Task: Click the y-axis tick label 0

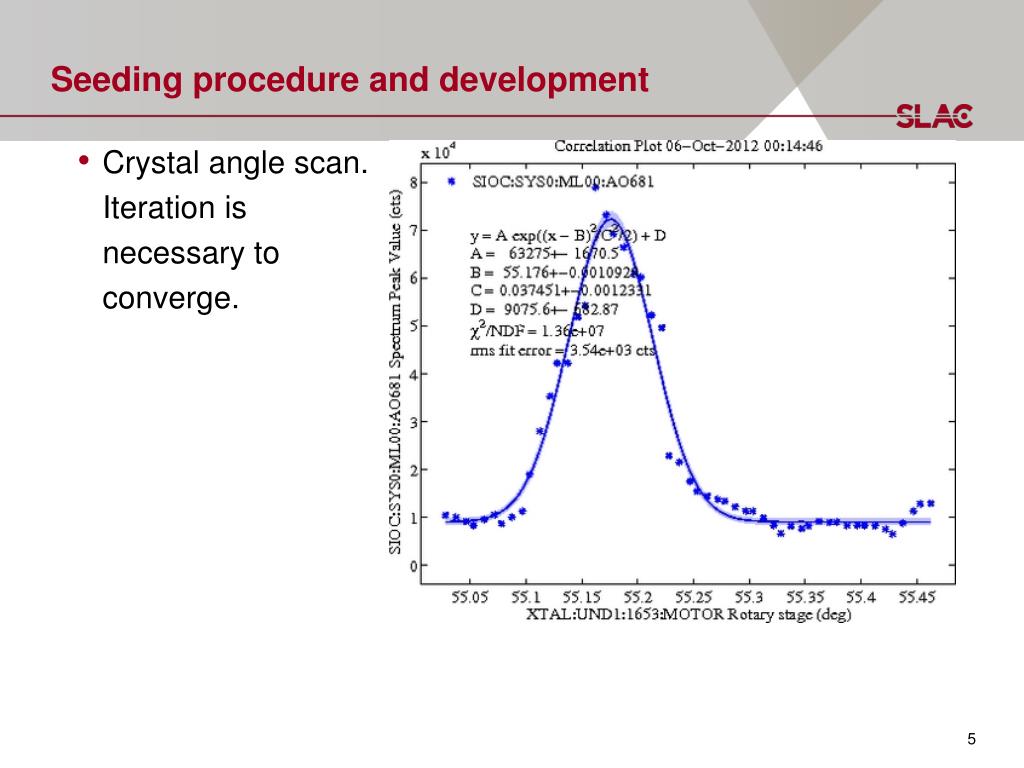Action: pos(413,566)
